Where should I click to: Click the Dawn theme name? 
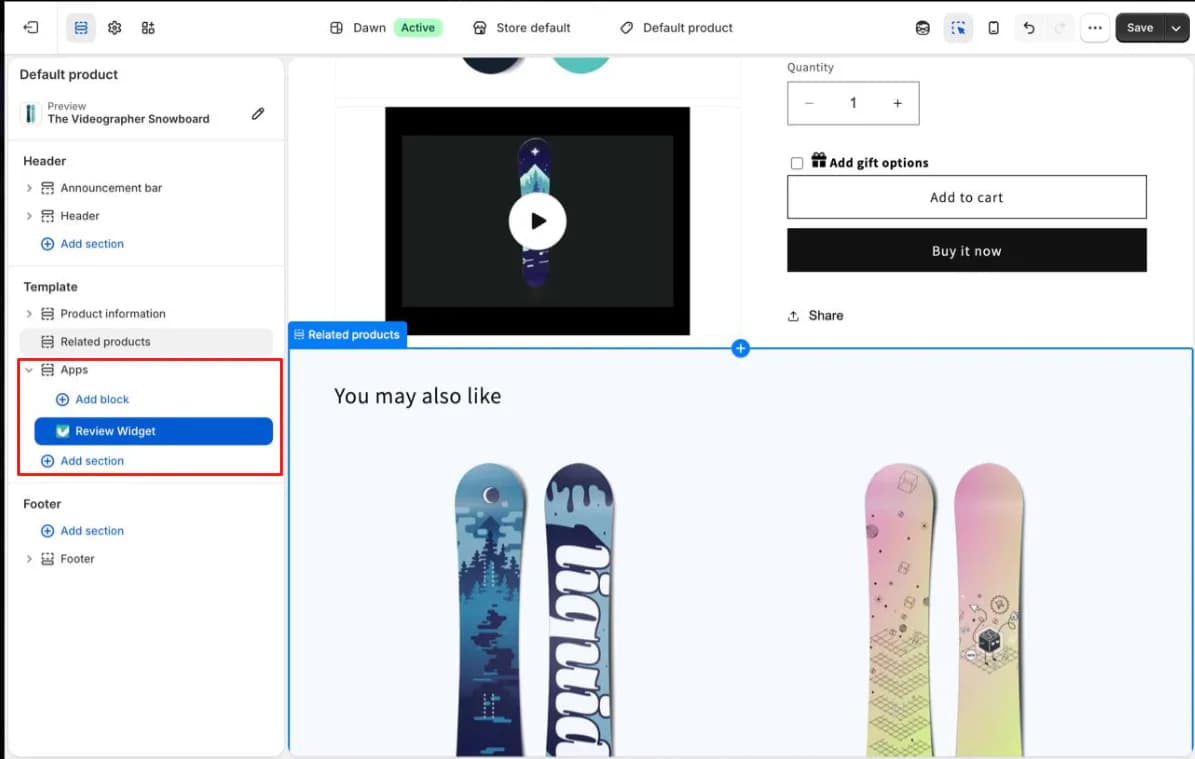(369, 27)
